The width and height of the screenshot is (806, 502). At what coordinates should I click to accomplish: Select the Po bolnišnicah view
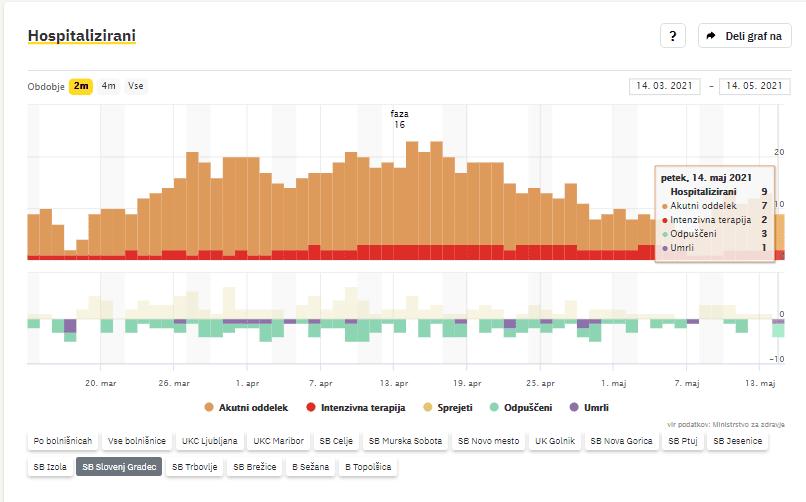pos(63,440)
